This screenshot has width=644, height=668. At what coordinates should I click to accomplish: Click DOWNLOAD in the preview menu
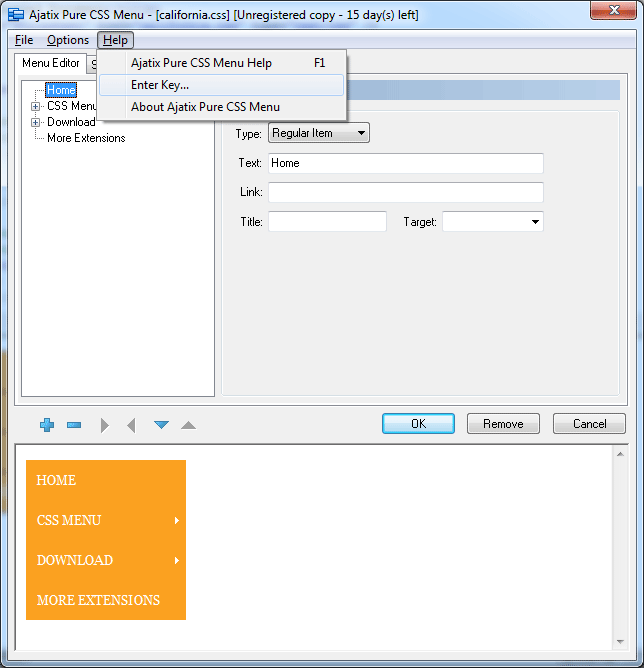(x=106, y=560)
